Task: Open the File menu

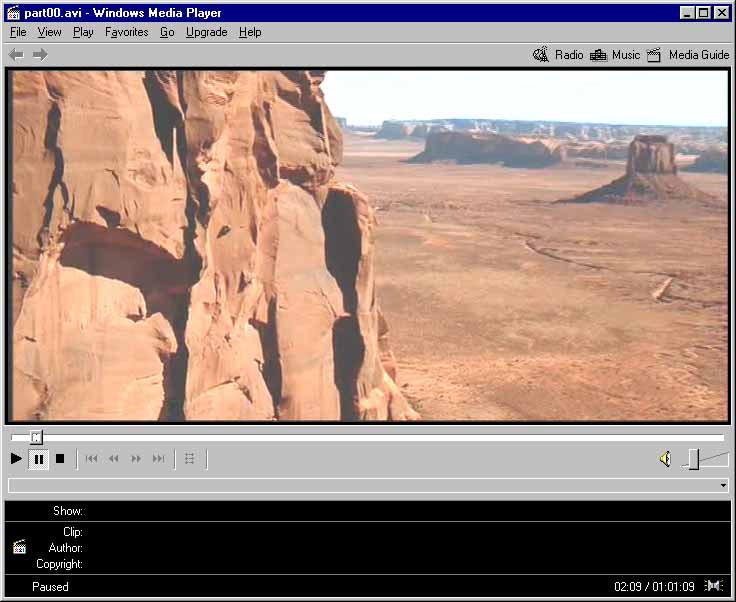Action: tap(18, 32)
